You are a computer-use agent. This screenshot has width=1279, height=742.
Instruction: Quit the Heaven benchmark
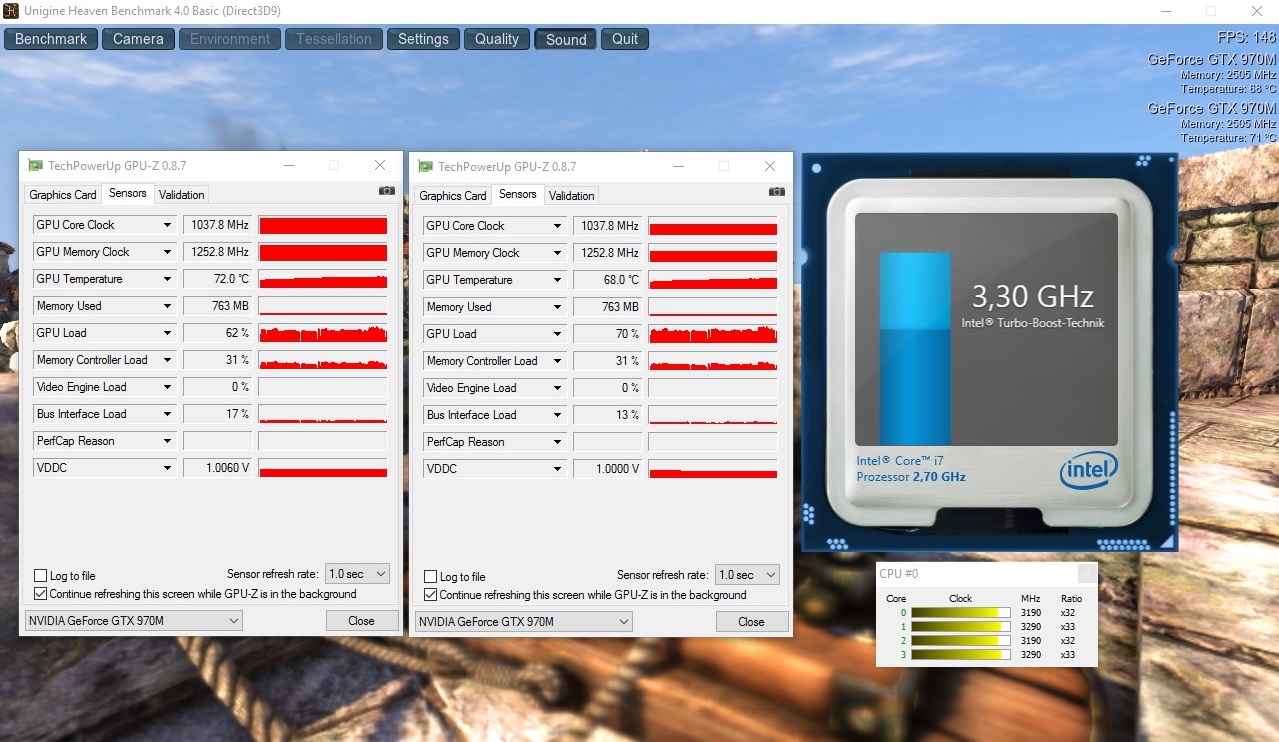pos(625,39)
